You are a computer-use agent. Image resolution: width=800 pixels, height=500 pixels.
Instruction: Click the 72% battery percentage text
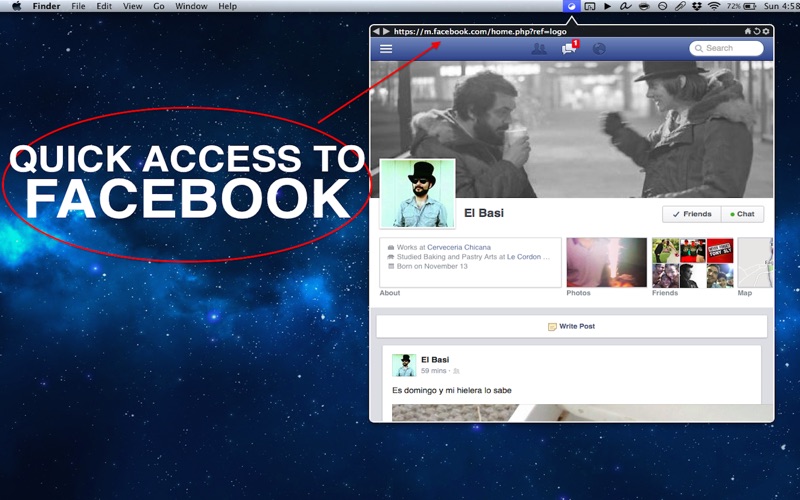[x=734, y=6]
